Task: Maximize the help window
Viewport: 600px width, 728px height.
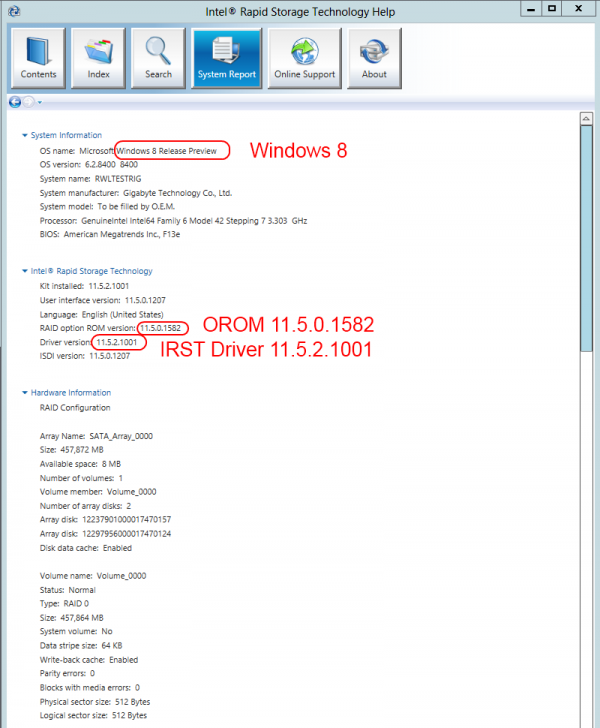Action: tap(552, 9)
